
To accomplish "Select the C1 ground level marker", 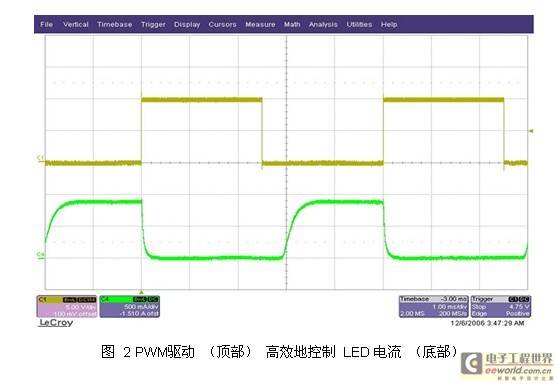I will (40, 158).
